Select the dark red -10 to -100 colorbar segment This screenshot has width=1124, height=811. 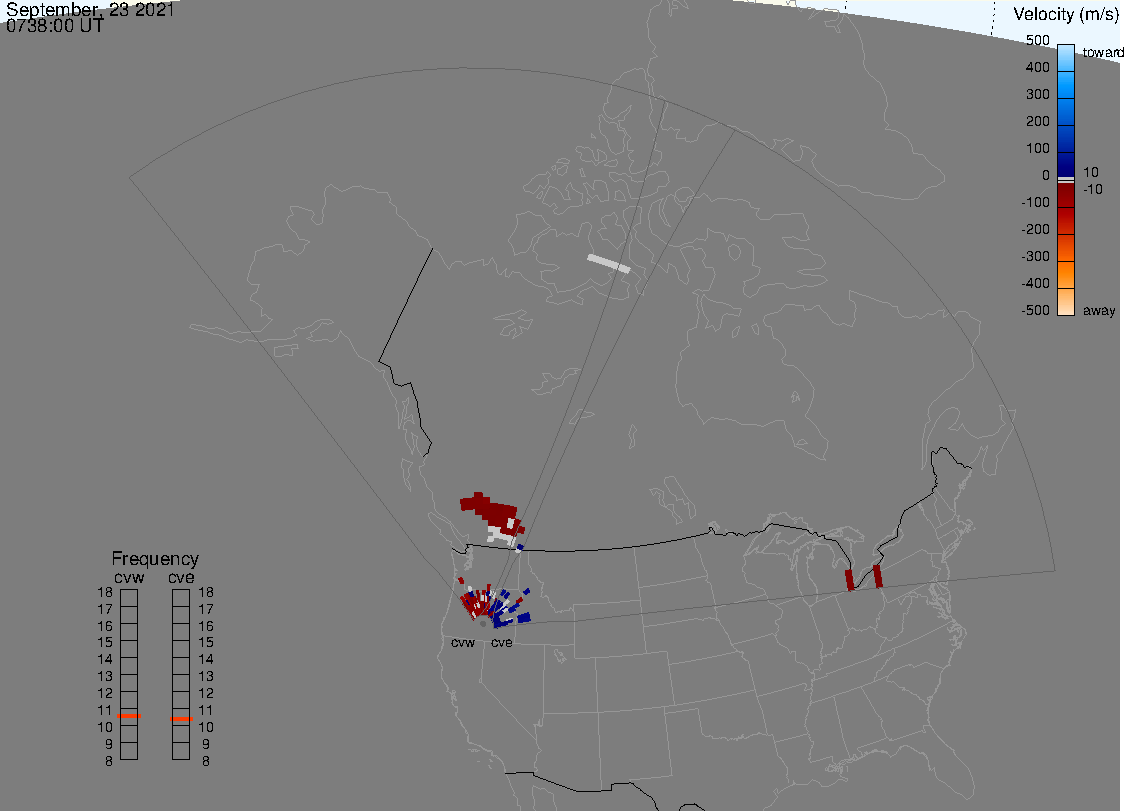pos(1066,196)
